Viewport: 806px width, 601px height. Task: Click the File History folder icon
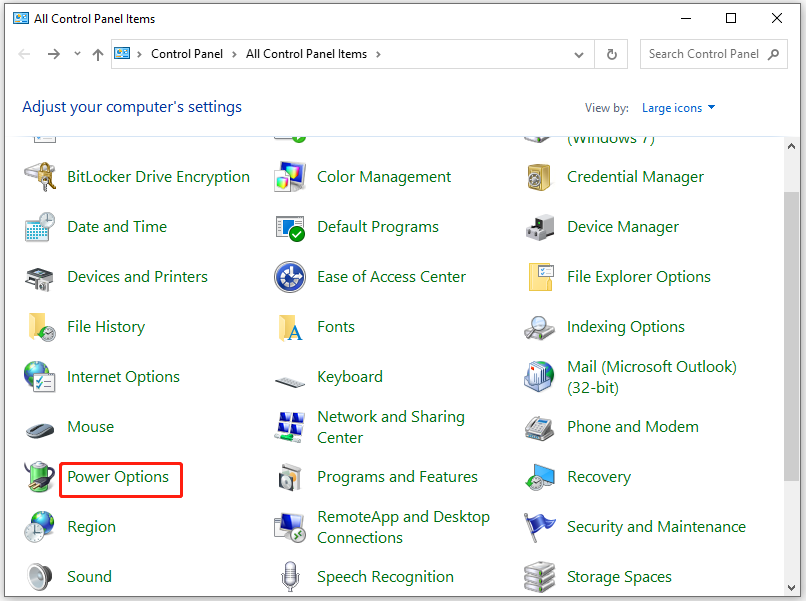pyautogui.click(x=41, y=327)
